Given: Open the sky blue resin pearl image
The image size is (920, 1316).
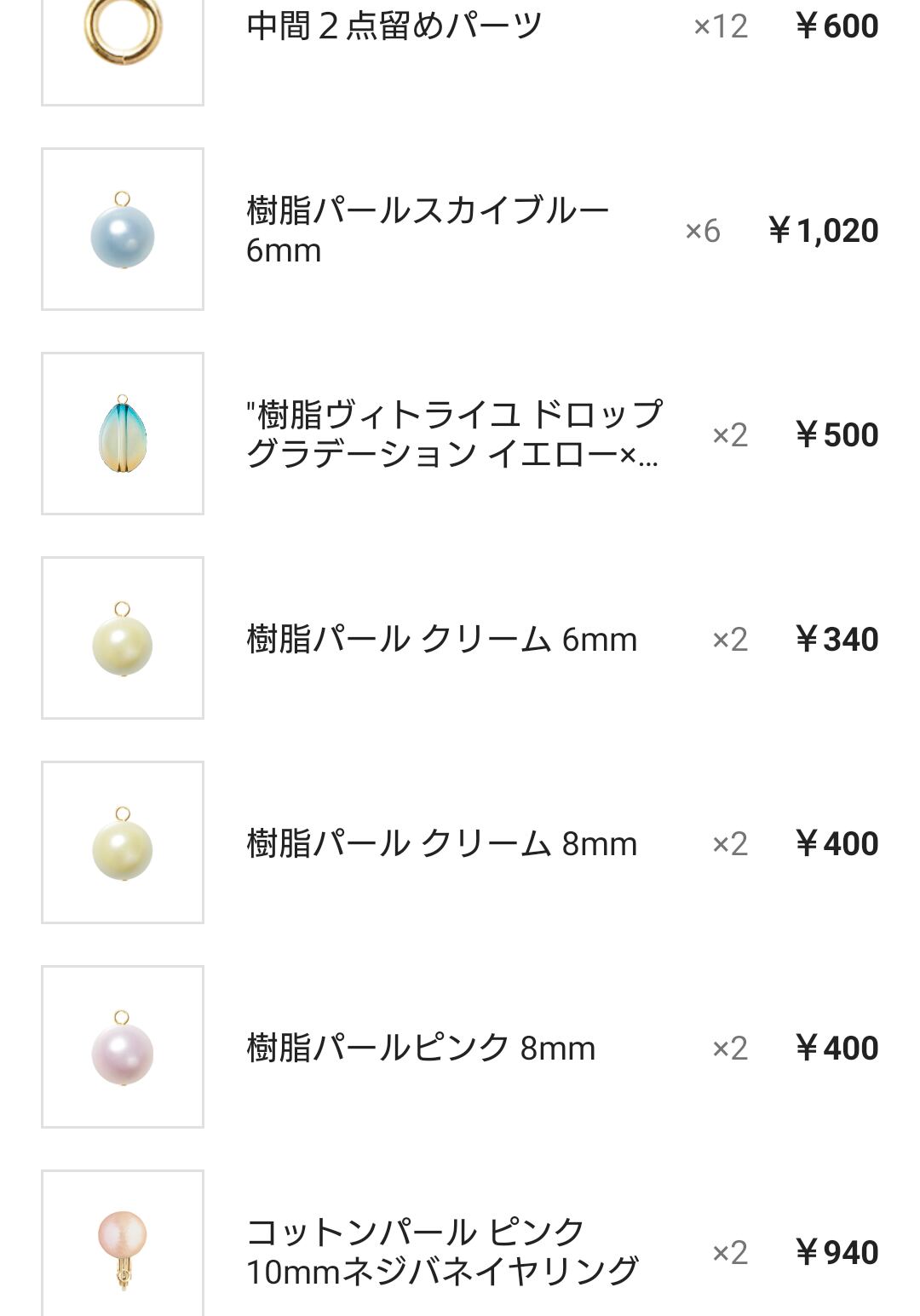Looking at the screenshot, I should 123,230.
